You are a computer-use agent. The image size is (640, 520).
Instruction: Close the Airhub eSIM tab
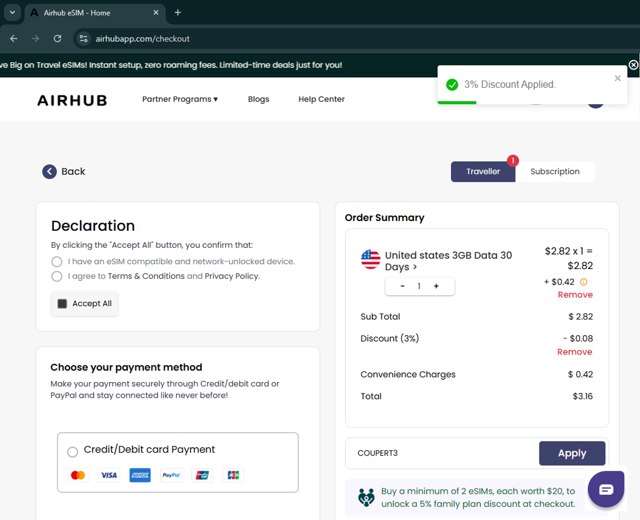pos(156,13)
